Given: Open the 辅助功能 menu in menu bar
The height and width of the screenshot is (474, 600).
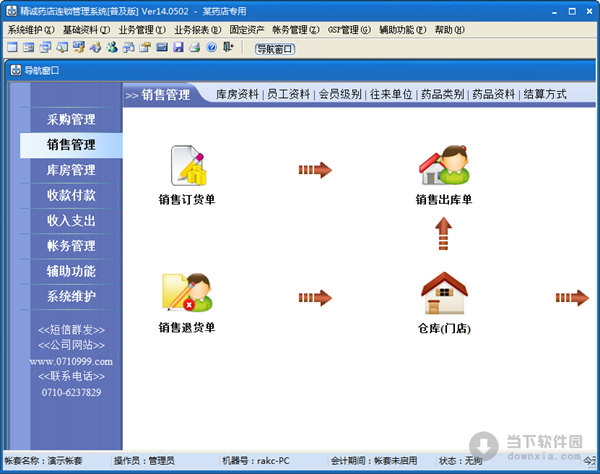Looking at the screenshot, I should click(403, 30).
